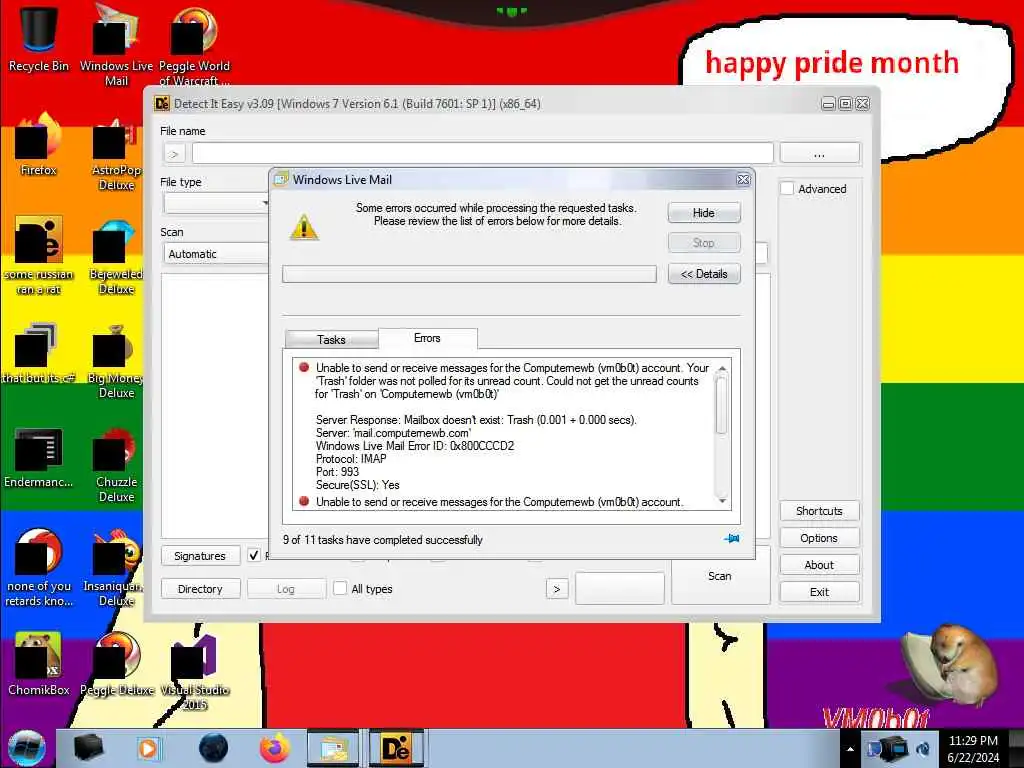Open the File type dropdown

(x=216, y=203)
